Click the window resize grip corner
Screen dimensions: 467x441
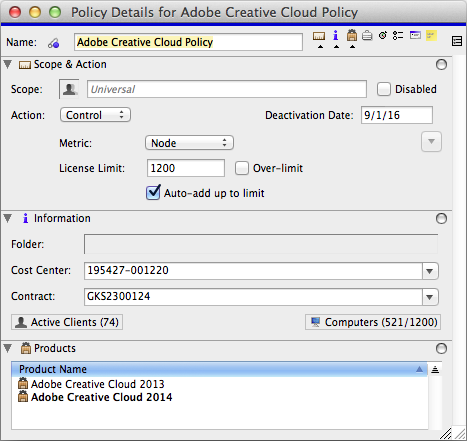pyautogui.click(x=459, y=433)
